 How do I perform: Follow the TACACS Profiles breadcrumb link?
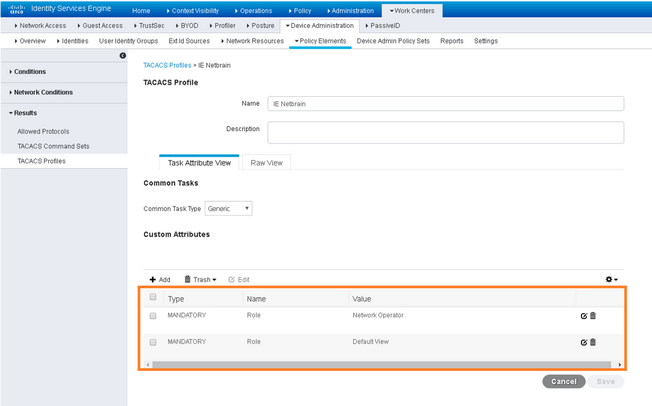(x=167, y=65)
